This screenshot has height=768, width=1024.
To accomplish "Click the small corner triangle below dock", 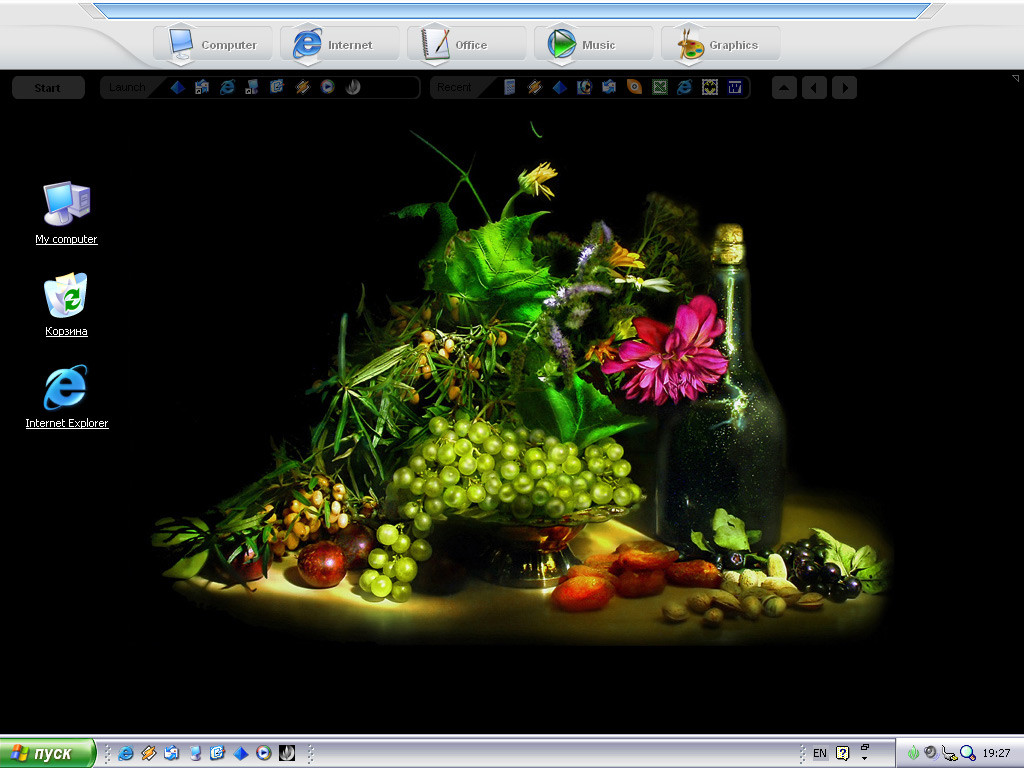I will click(x=1016, y=78).
